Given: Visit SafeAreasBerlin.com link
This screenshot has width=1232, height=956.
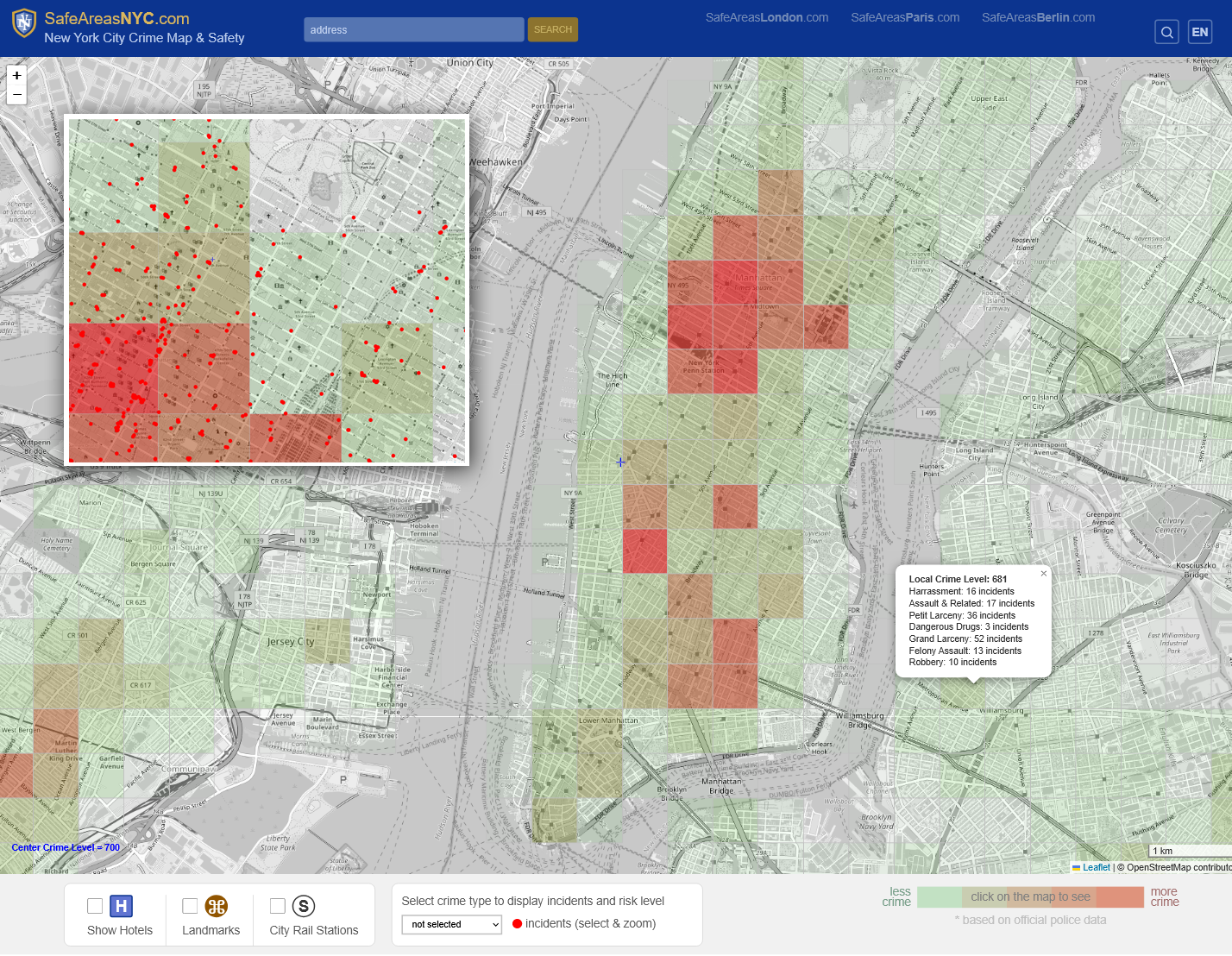Looking at the screenshot, I should [1038, 17].
